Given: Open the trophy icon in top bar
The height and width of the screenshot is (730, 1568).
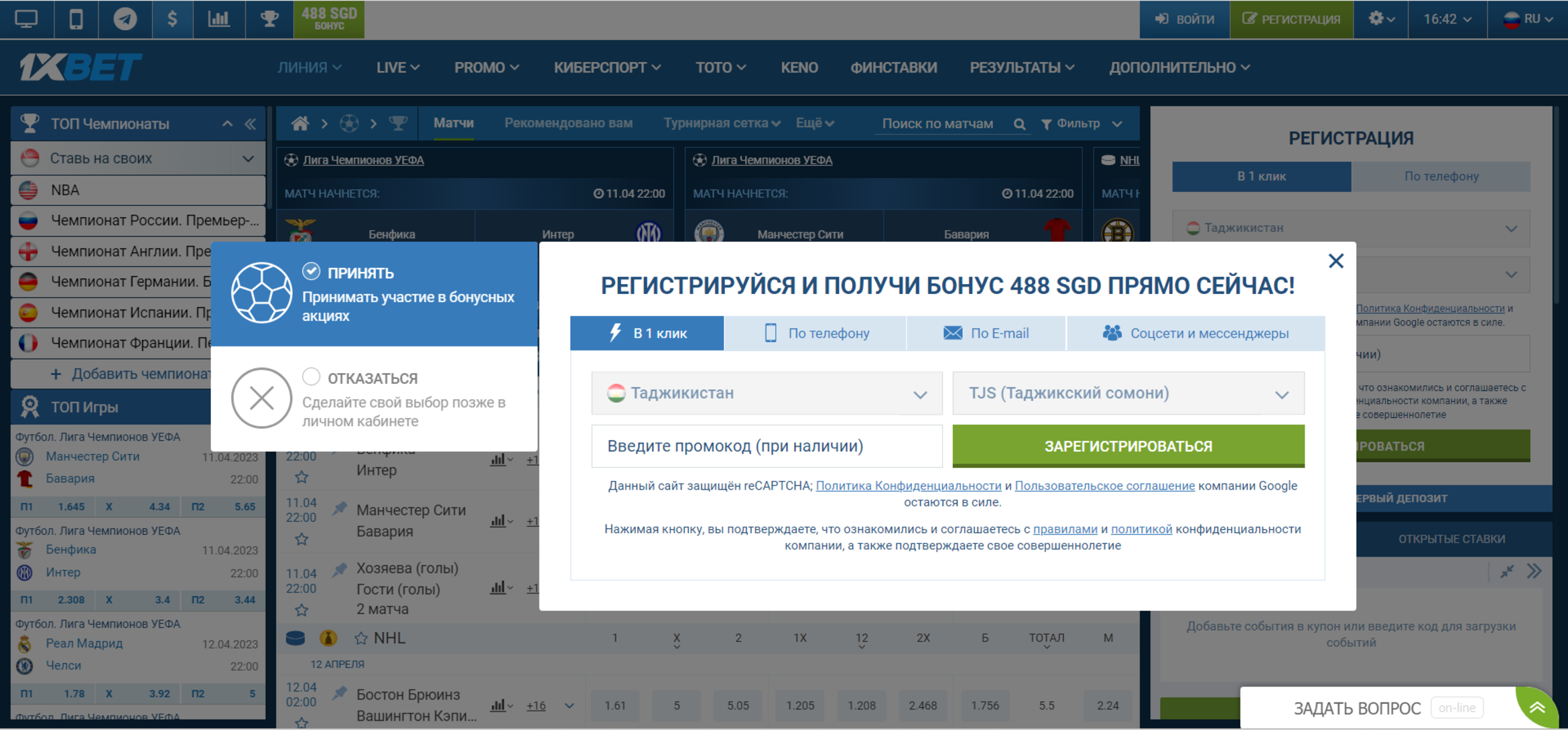Looking at the screenshot, I should [x=269, y=19].
